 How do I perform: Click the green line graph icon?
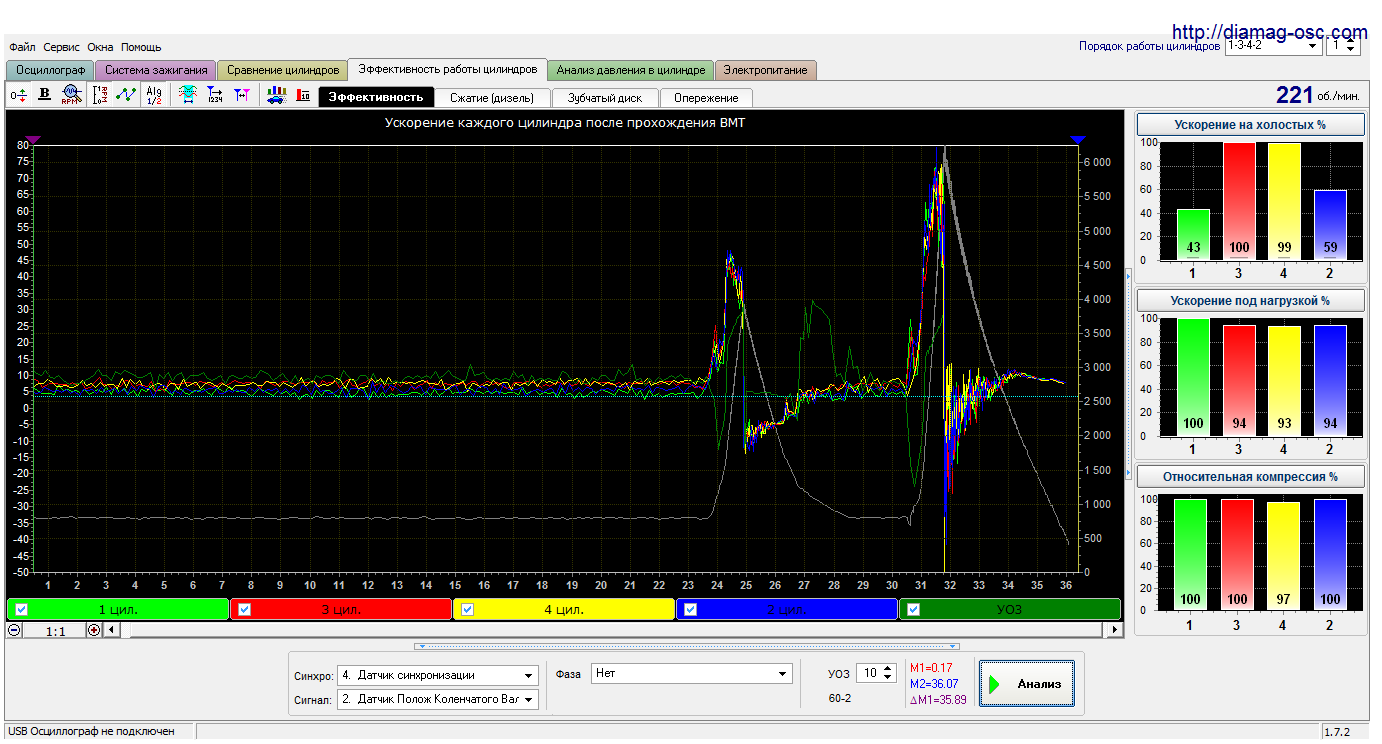[x=126, y=95]
